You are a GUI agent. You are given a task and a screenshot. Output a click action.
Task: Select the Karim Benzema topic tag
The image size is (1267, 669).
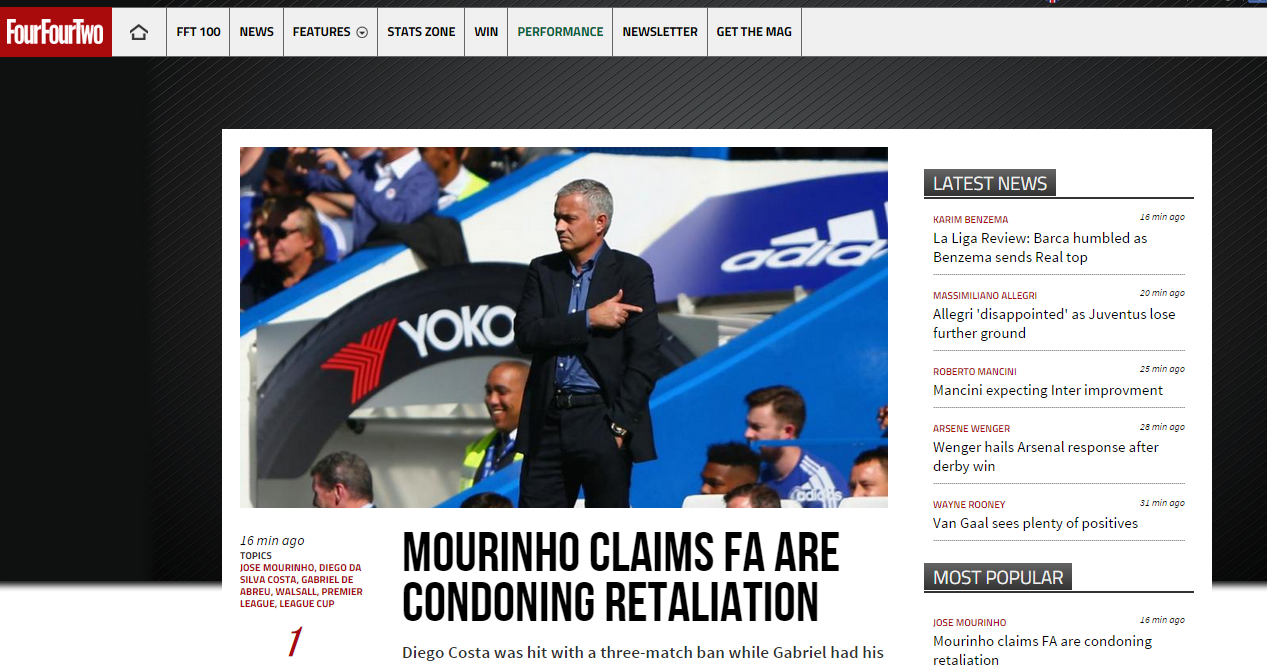click(970, 219)
